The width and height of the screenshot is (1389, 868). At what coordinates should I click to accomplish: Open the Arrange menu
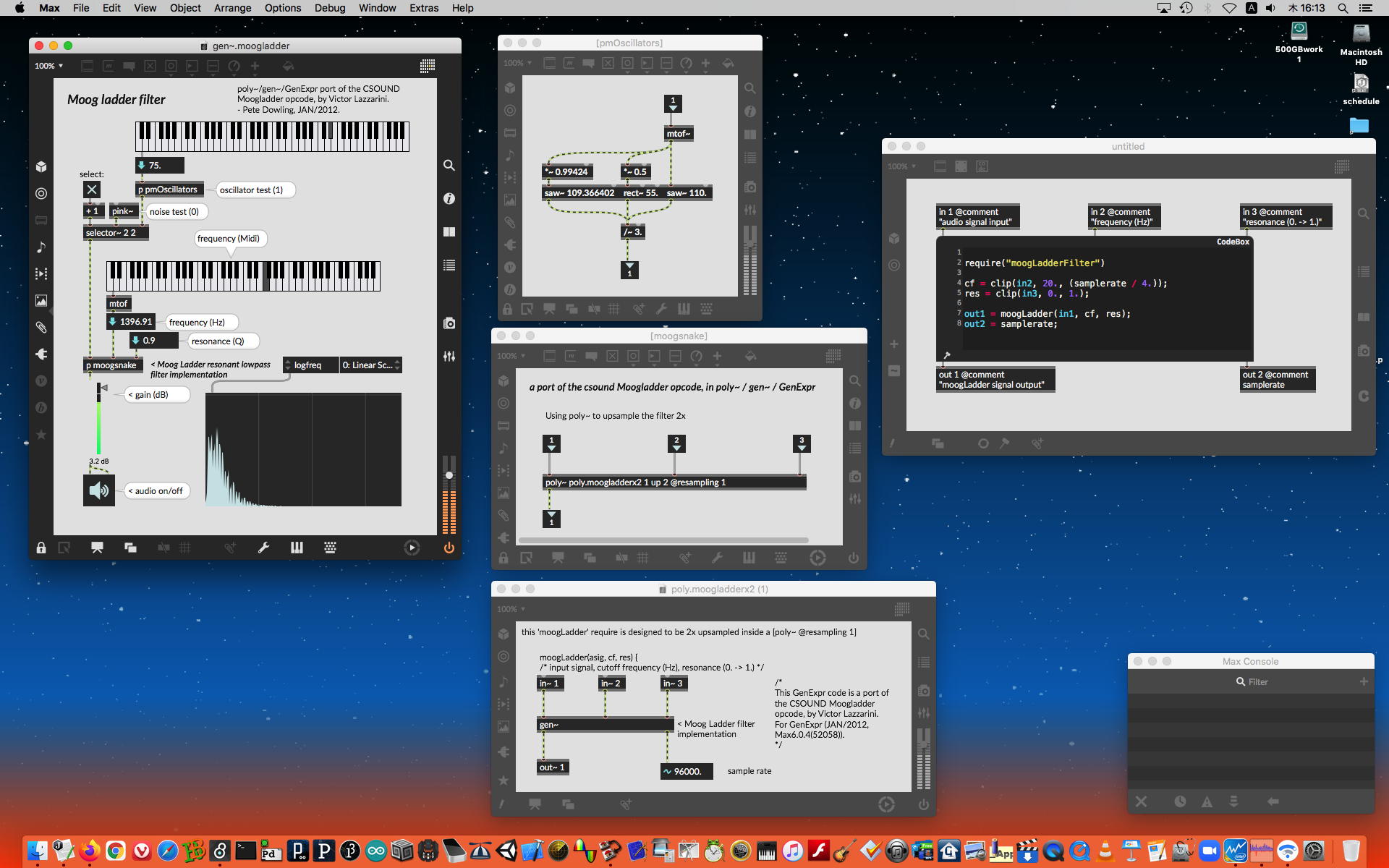coord(232,8)
